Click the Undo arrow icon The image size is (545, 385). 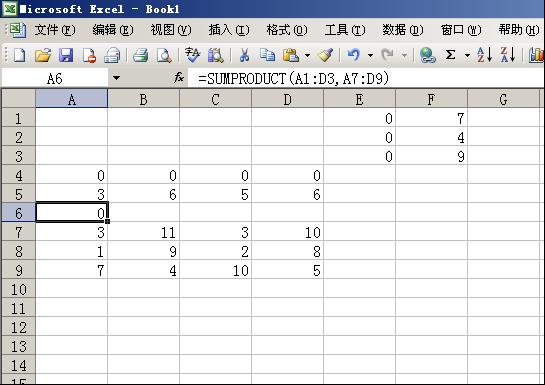pyautogui.click(x=354, y=55)
